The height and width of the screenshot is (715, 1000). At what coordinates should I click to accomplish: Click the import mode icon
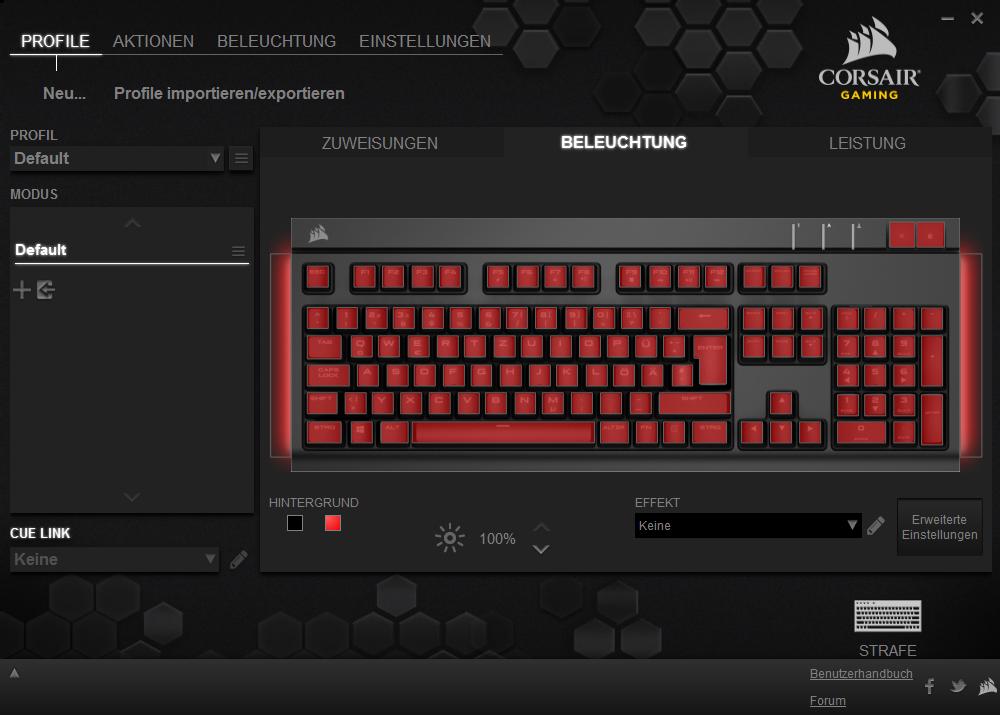46,290
